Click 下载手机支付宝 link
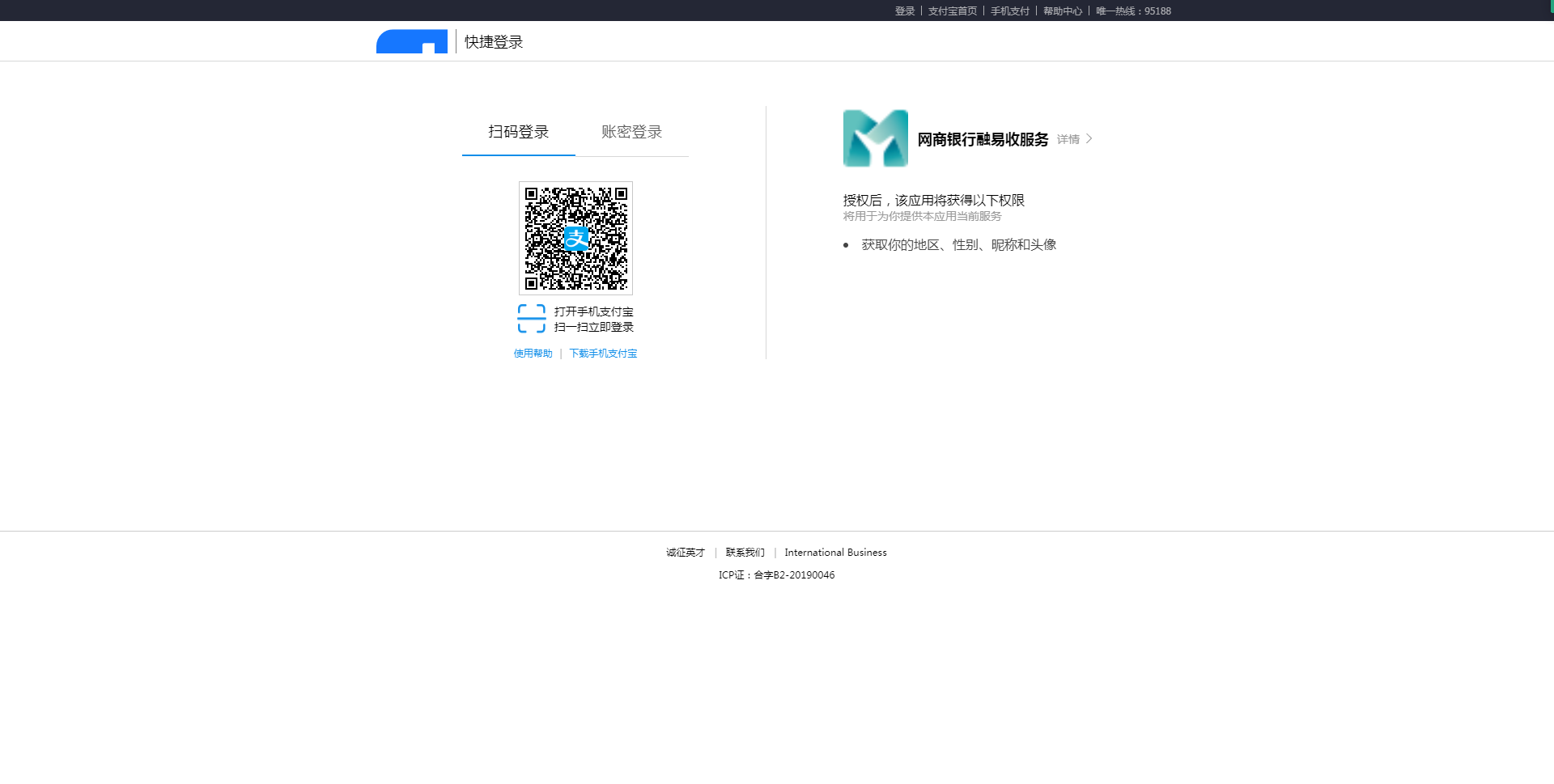 click(603, 354)
